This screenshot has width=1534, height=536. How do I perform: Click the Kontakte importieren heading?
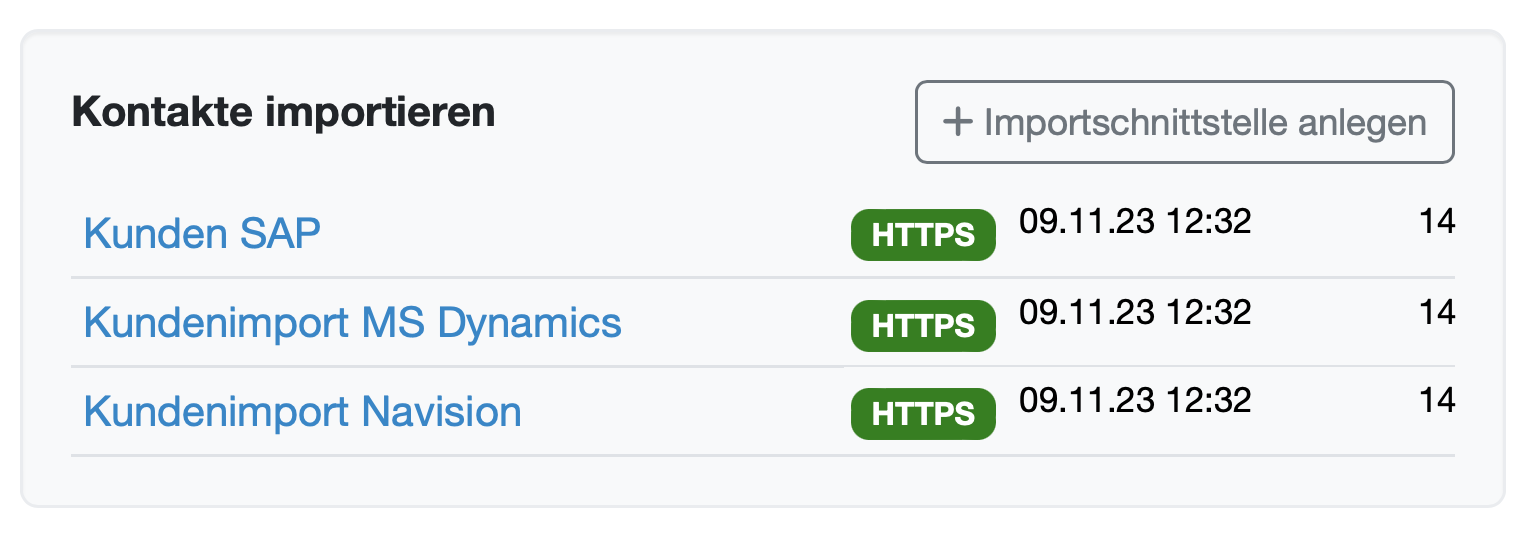click(x=283, y=112)
